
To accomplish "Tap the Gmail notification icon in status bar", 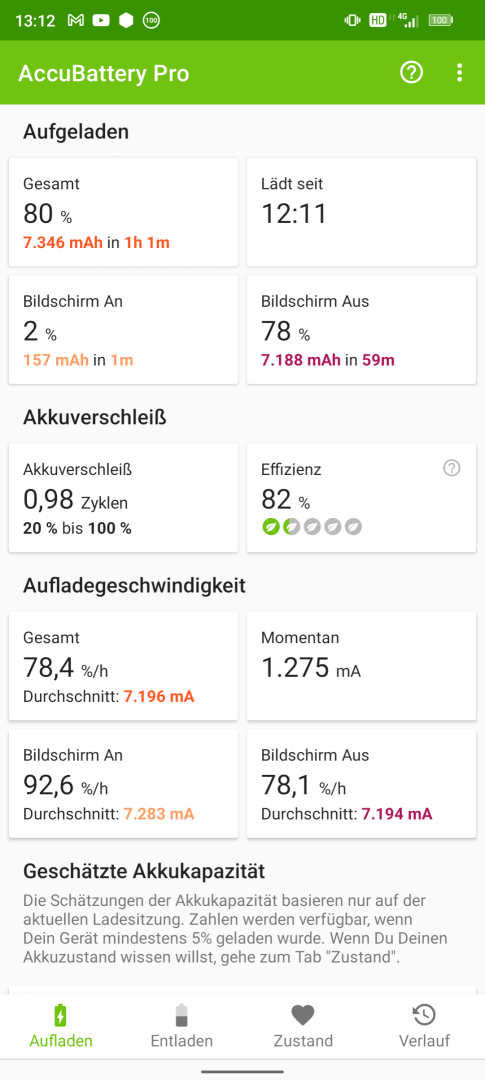I will click(x=76, y=21).
